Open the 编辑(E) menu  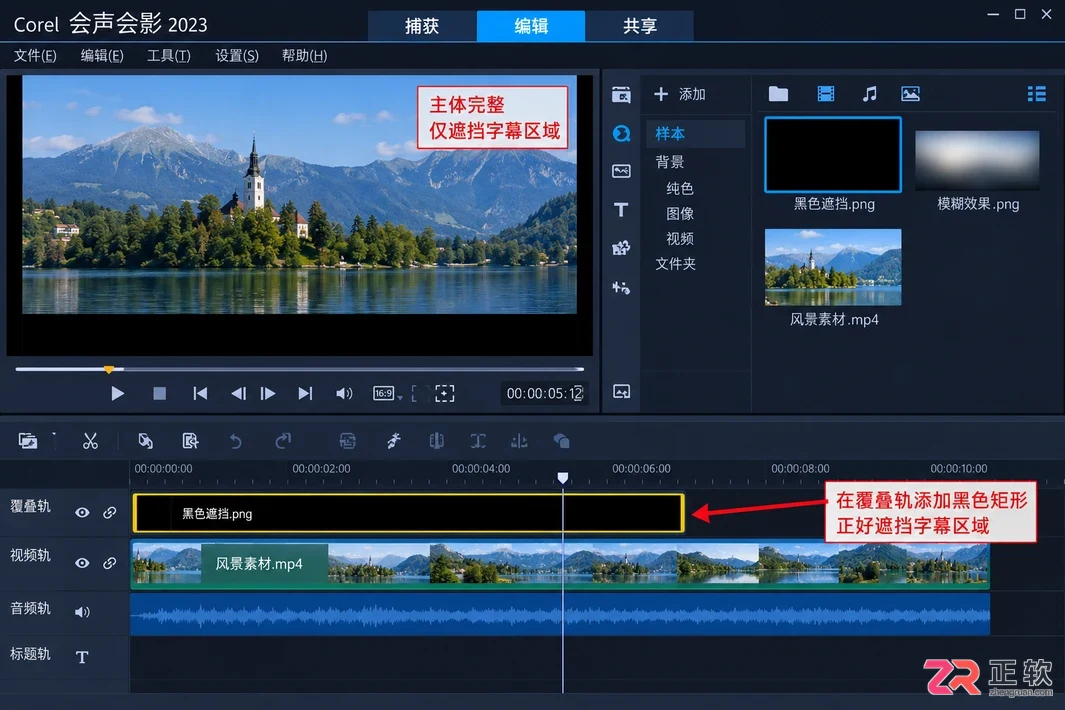coord(102,56)
